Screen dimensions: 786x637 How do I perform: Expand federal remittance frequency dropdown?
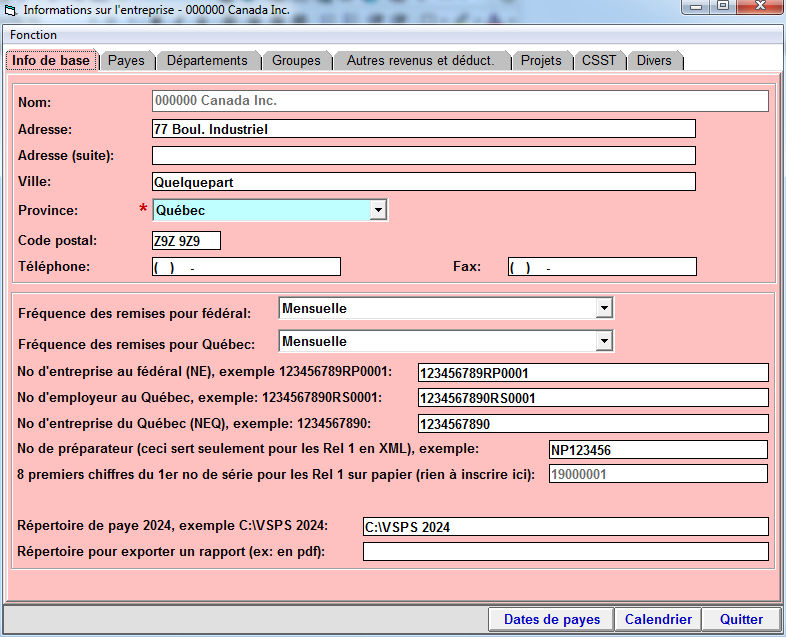(603, 309)
